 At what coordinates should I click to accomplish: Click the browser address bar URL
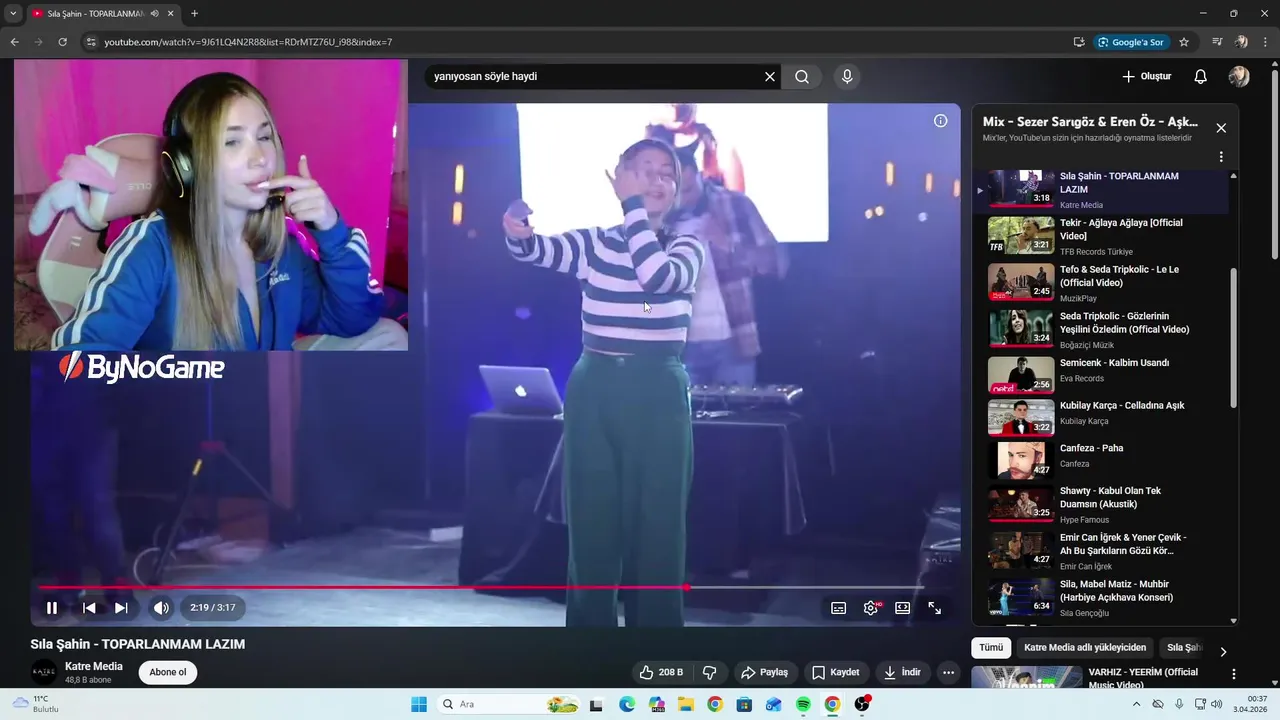click(x=248, y=42)
